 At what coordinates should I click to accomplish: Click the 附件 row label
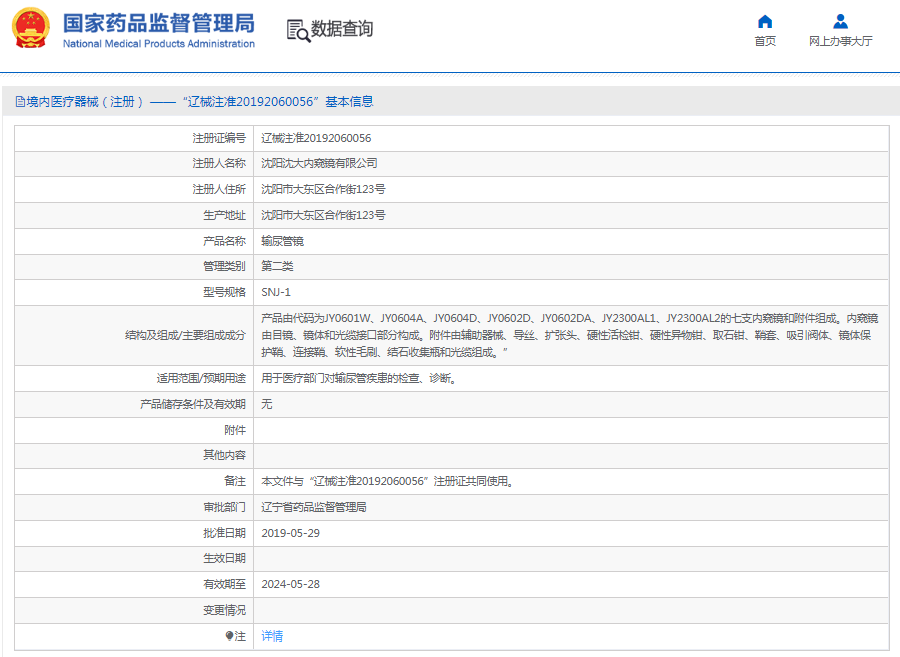(x=235, y=430)
